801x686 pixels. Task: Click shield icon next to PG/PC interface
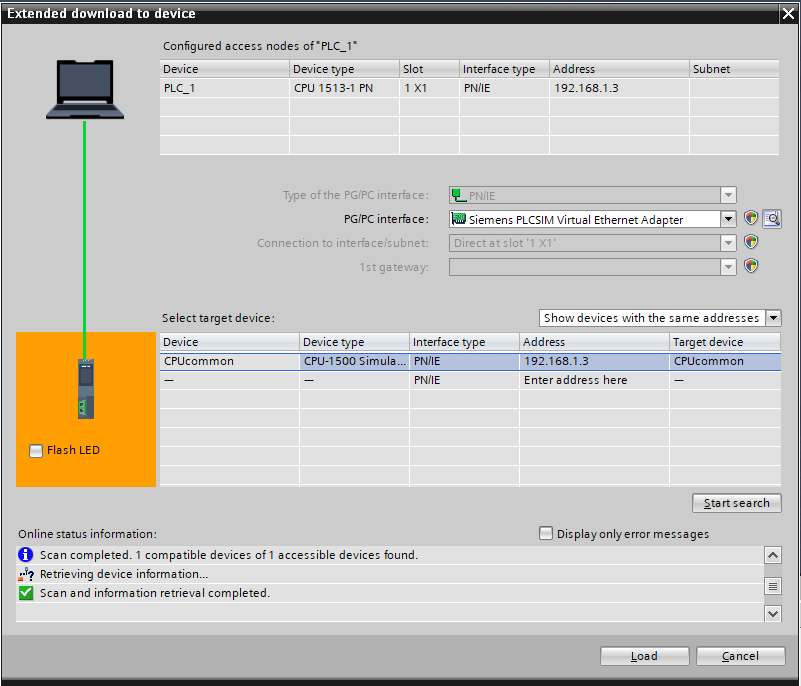[750, 218]
